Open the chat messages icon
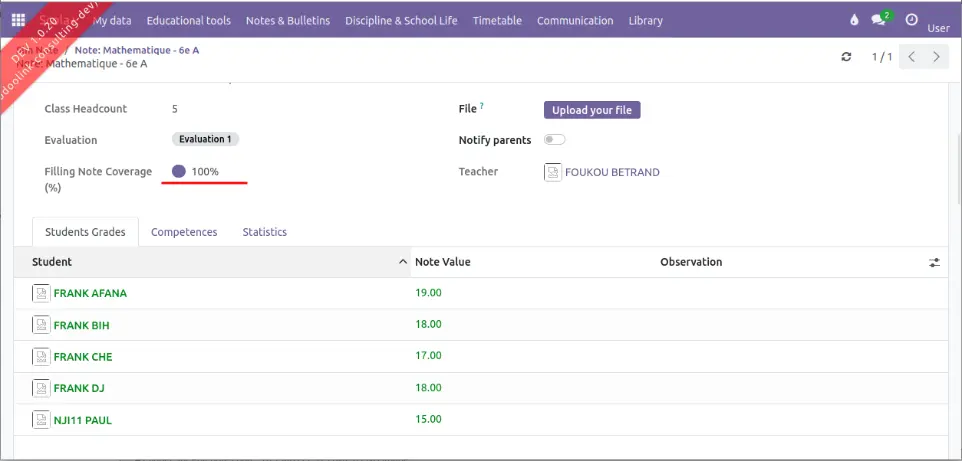The width and height of the screenshot is (962, 461). 881,20
